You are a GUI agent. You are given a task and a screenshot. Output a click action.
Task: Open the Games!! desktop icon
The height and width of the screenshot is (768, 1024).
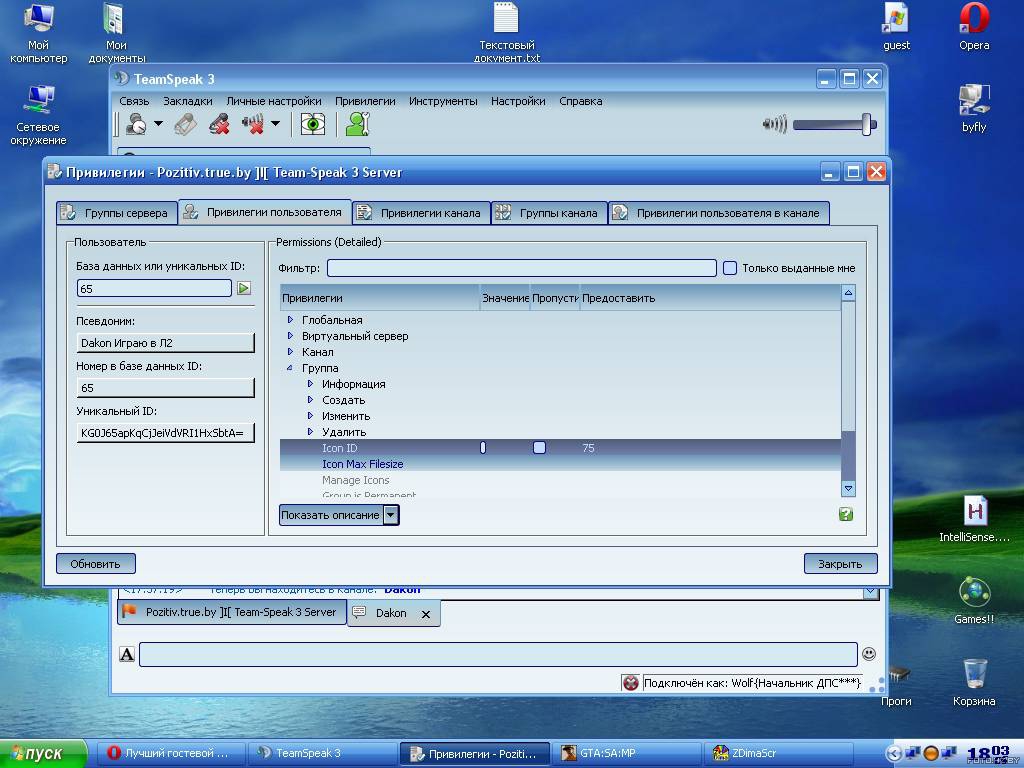click(974, 600)
